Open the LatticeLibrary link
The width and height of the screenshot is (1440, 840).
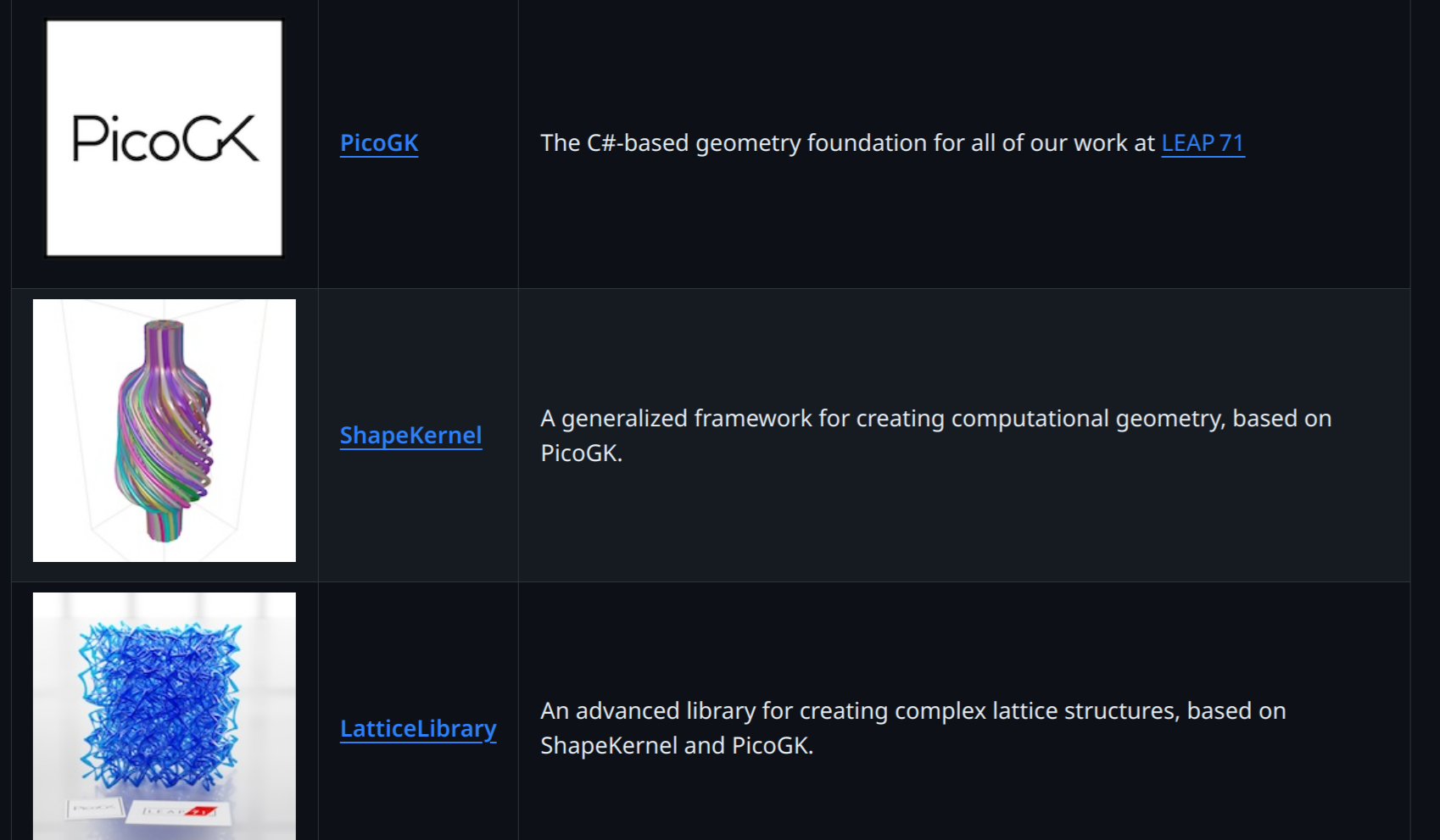coord(418,728)
